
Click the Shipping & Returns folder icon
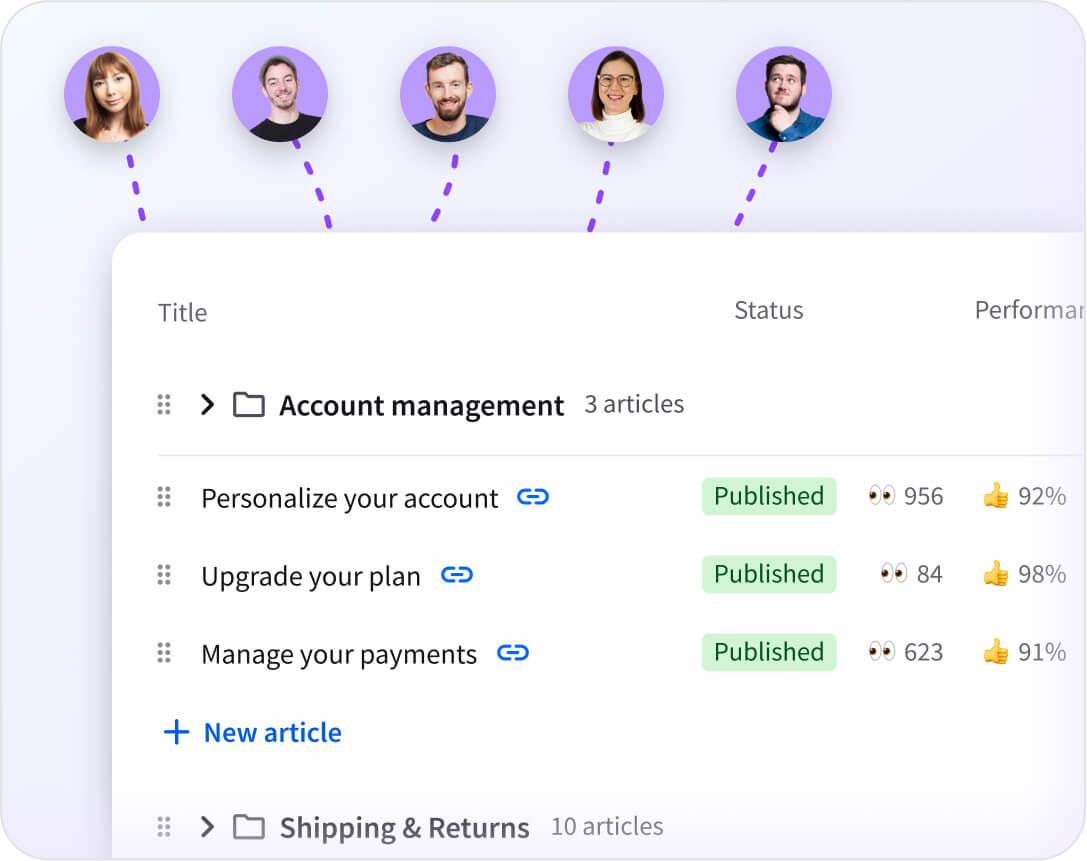click(247, 827)
